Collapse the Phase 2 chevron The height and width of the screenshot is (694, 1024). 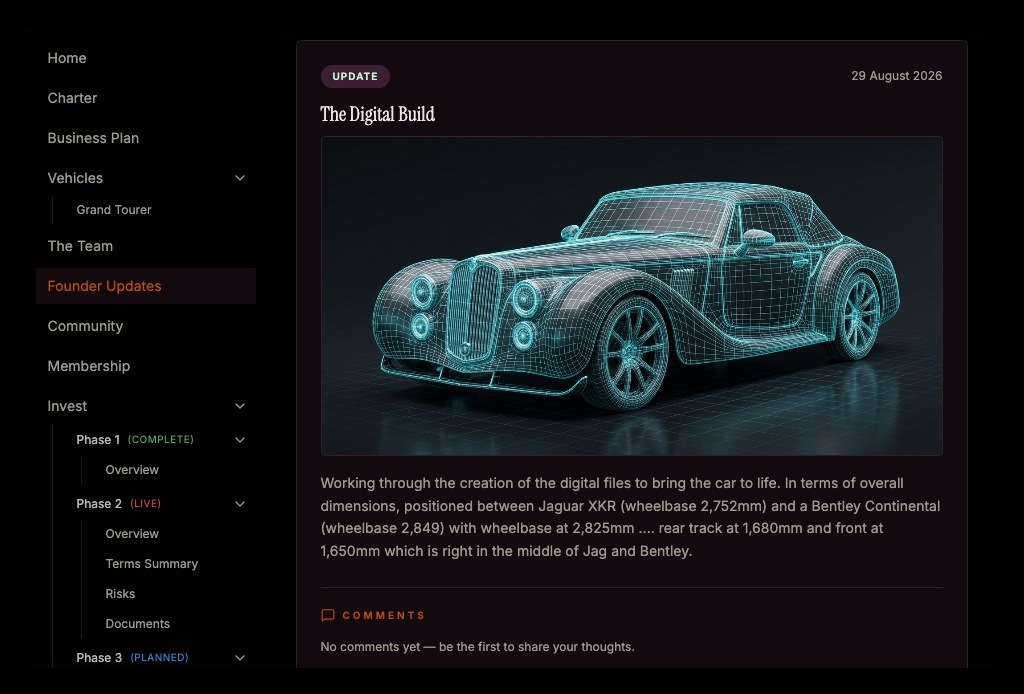240,503
